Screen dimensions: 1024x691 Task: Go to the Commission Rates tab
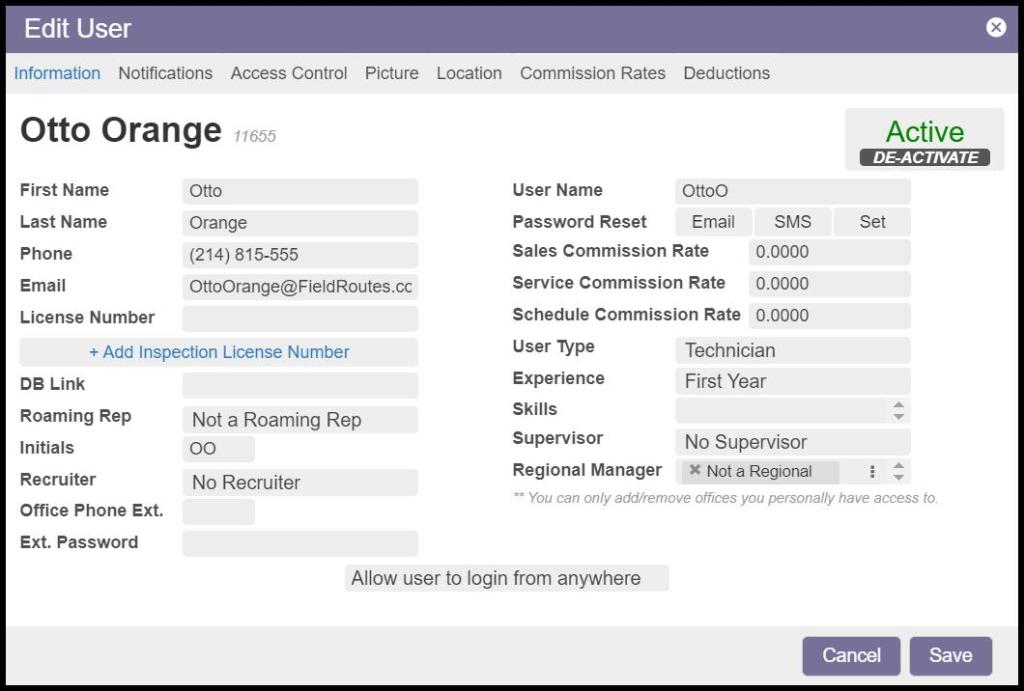(592, 73)
